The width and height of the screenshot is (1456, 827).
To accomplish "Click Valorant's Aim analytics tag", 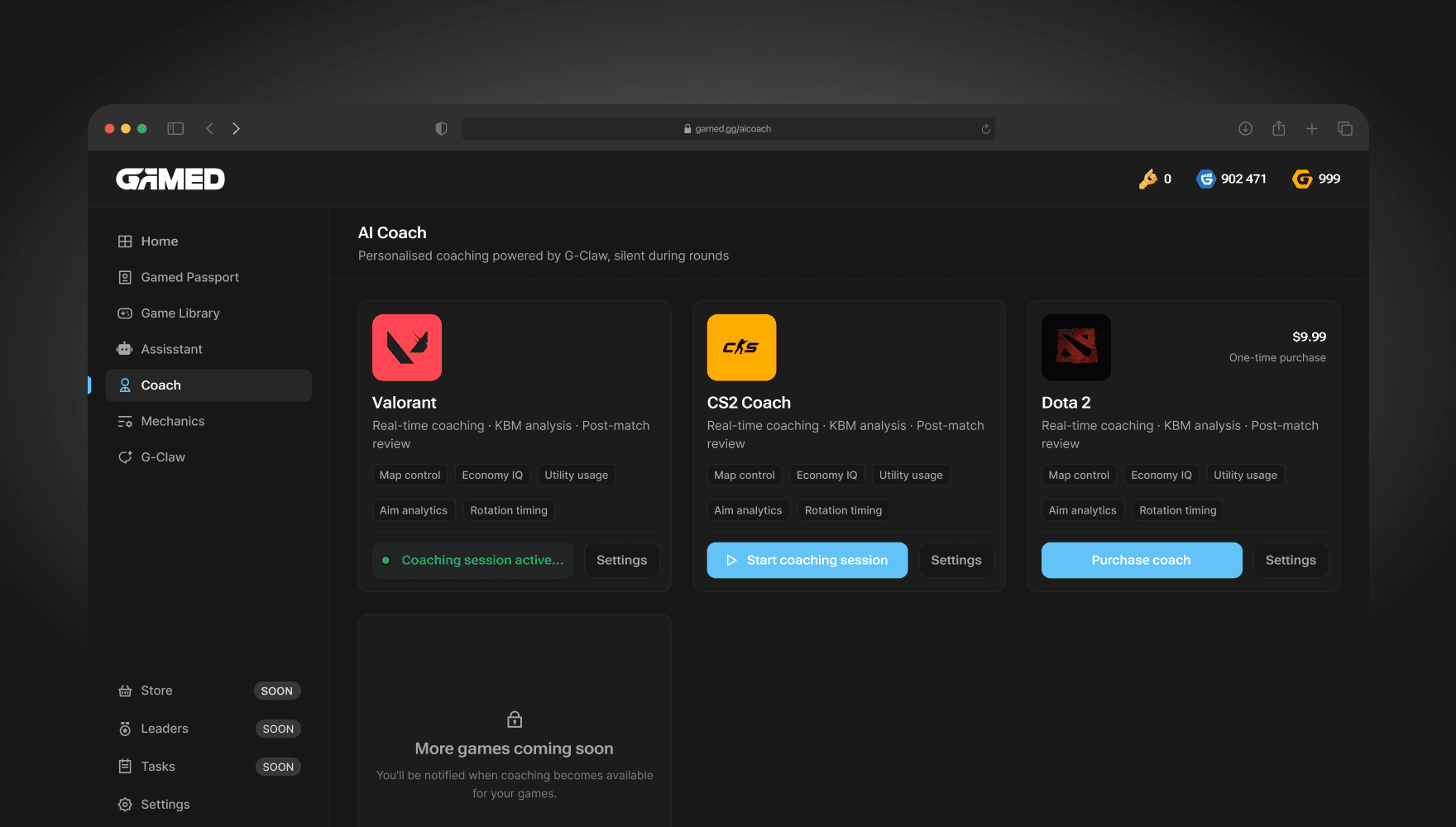I will (x=414, y=510).
